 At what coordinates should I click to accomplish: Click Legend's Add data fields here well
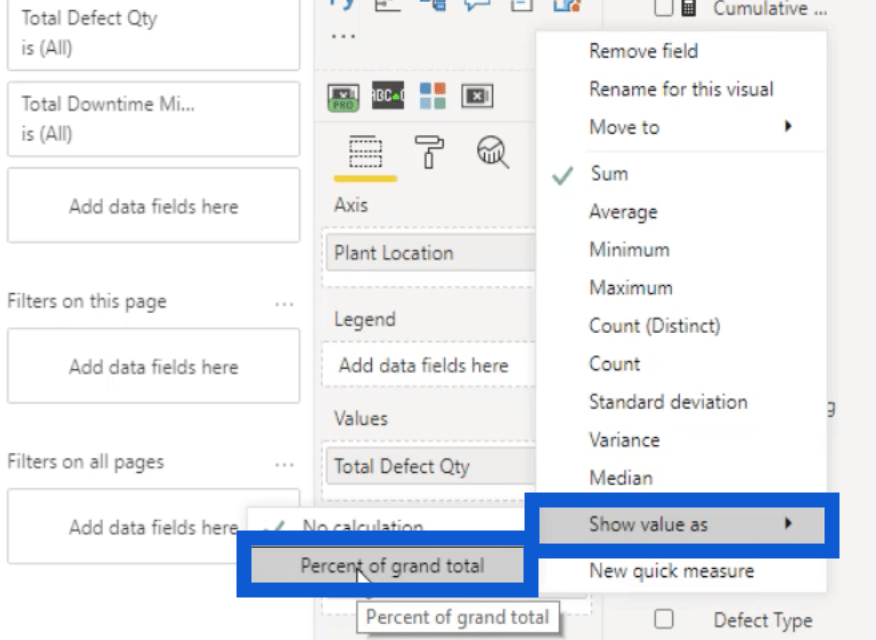coord(429,366)
